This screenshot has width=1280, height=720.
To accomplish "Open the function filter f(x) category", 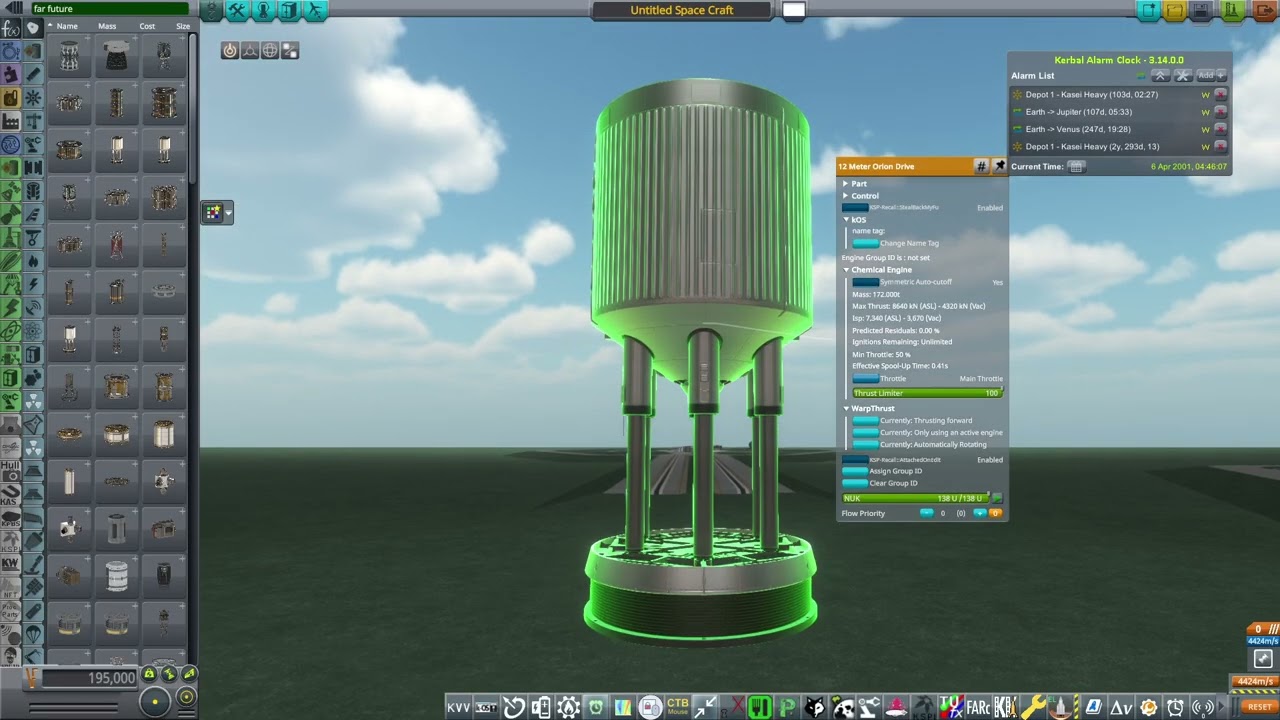I will [x=10, y=29].
